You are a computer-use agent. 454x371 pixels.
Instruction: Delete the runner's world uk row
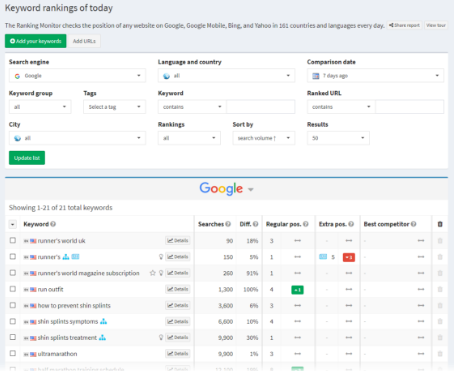coord(440,241)
